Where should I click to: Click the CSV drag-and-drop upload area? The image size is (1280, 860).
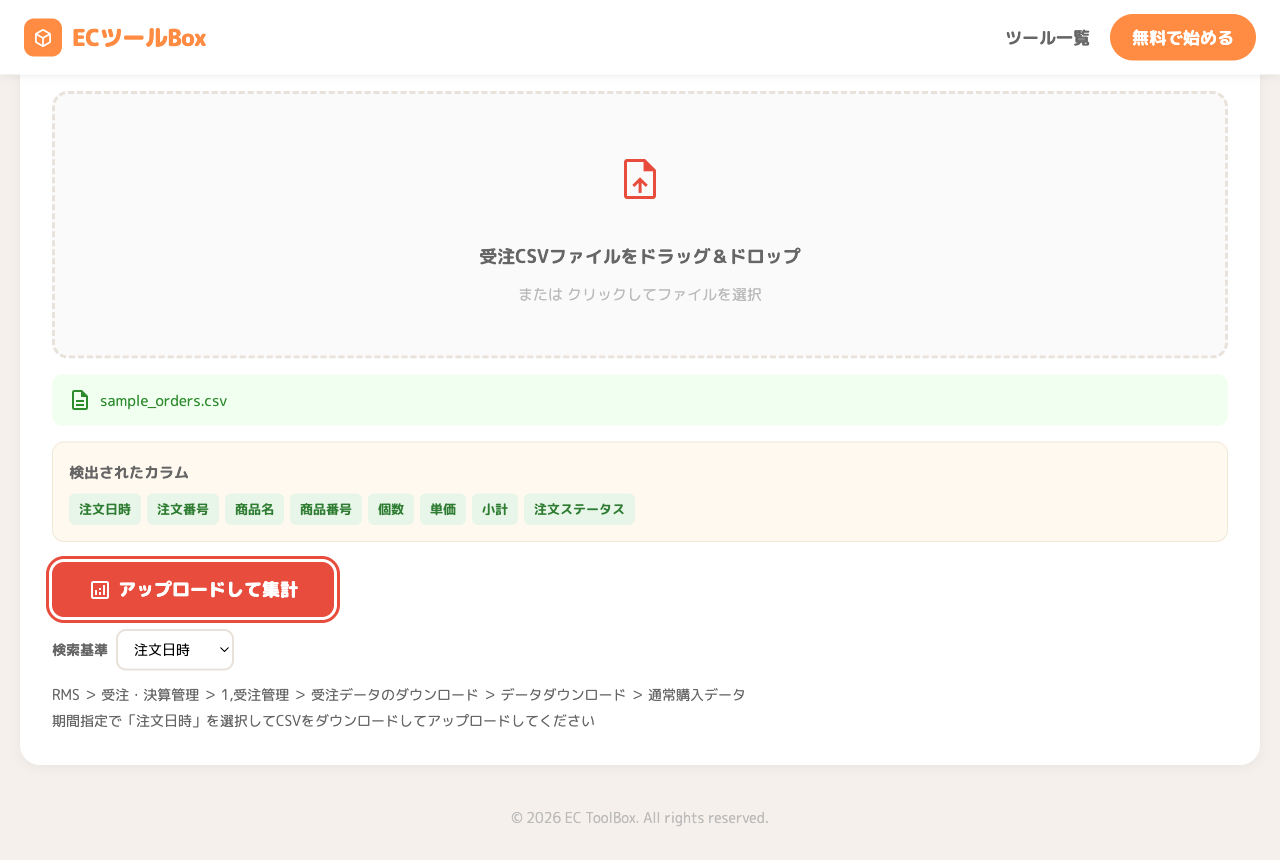click(640, 225)
